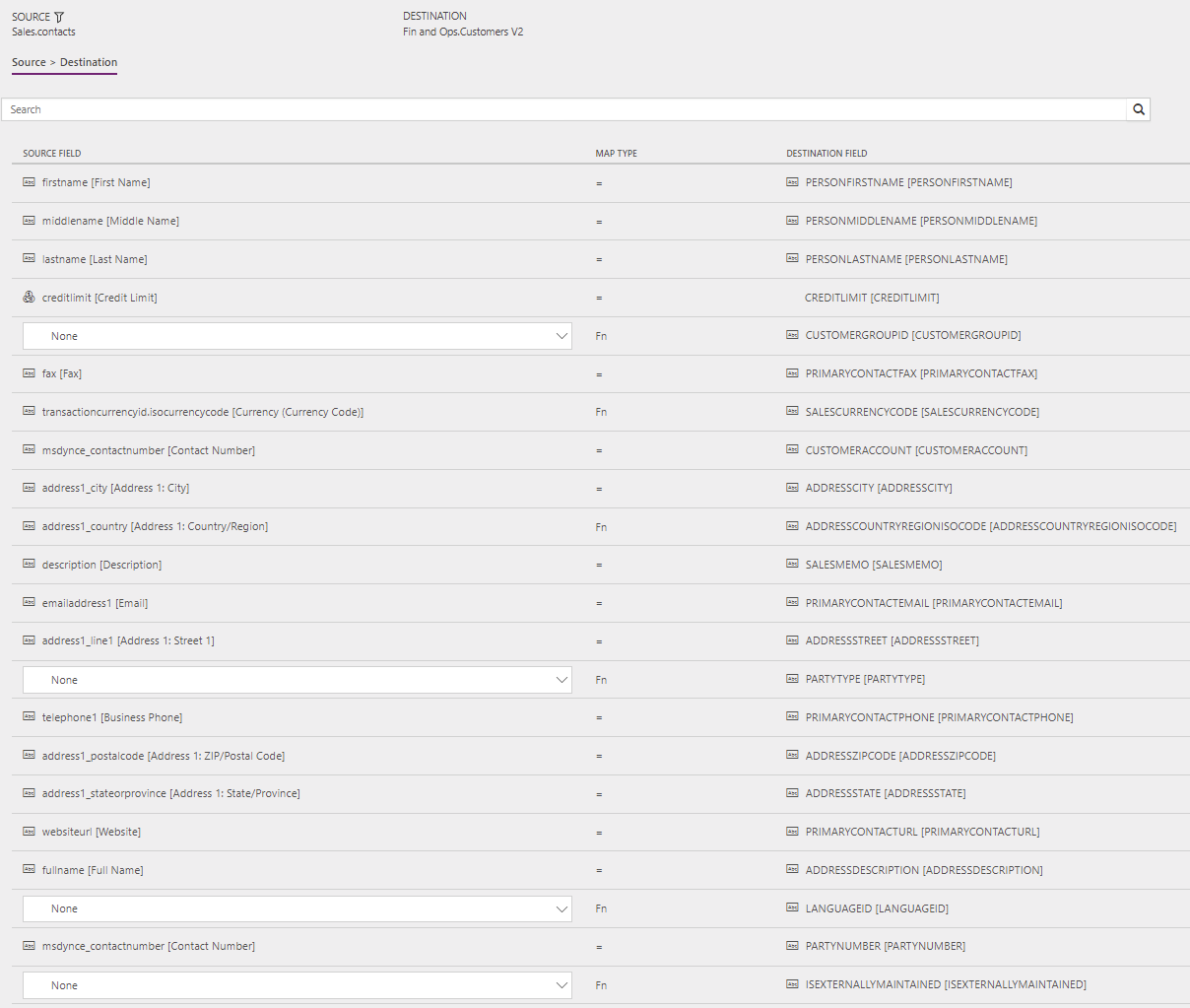Click the ADDRESSZIPCODE [ADDRESSZIPCODE] destination text
The image size is (1190, 1008).
(900, 756)
